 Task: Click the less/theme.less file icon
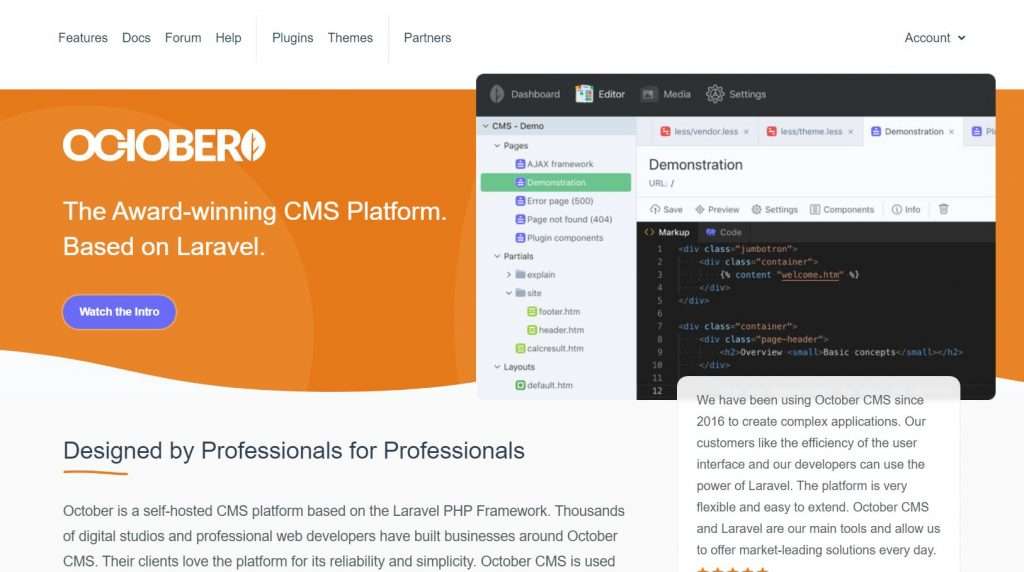point(771,131)
